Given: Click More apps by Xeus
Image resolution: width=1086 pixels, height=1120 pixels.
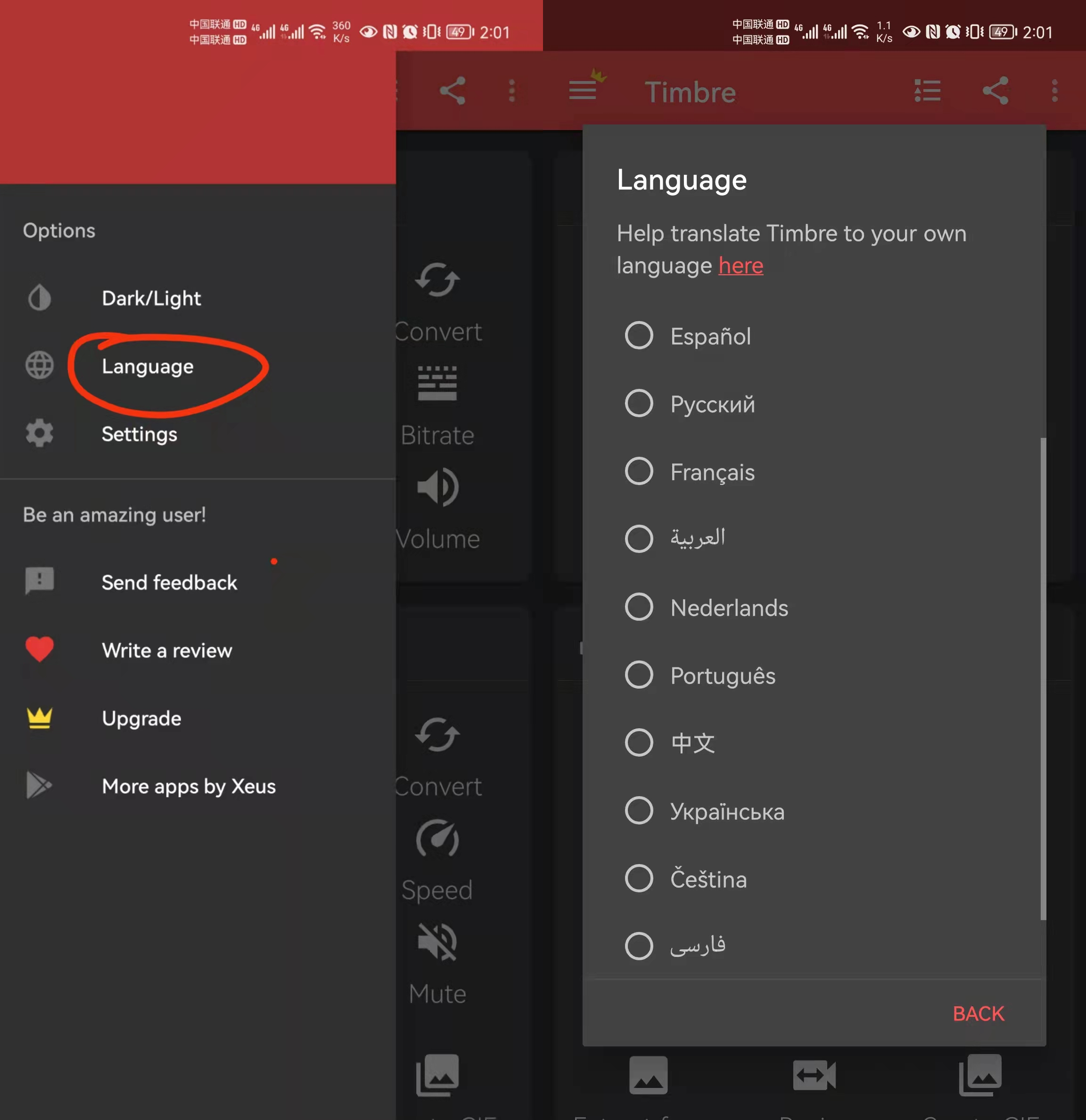Looking at the screenshot, I should pyautogui.click(x=189, y=786).
